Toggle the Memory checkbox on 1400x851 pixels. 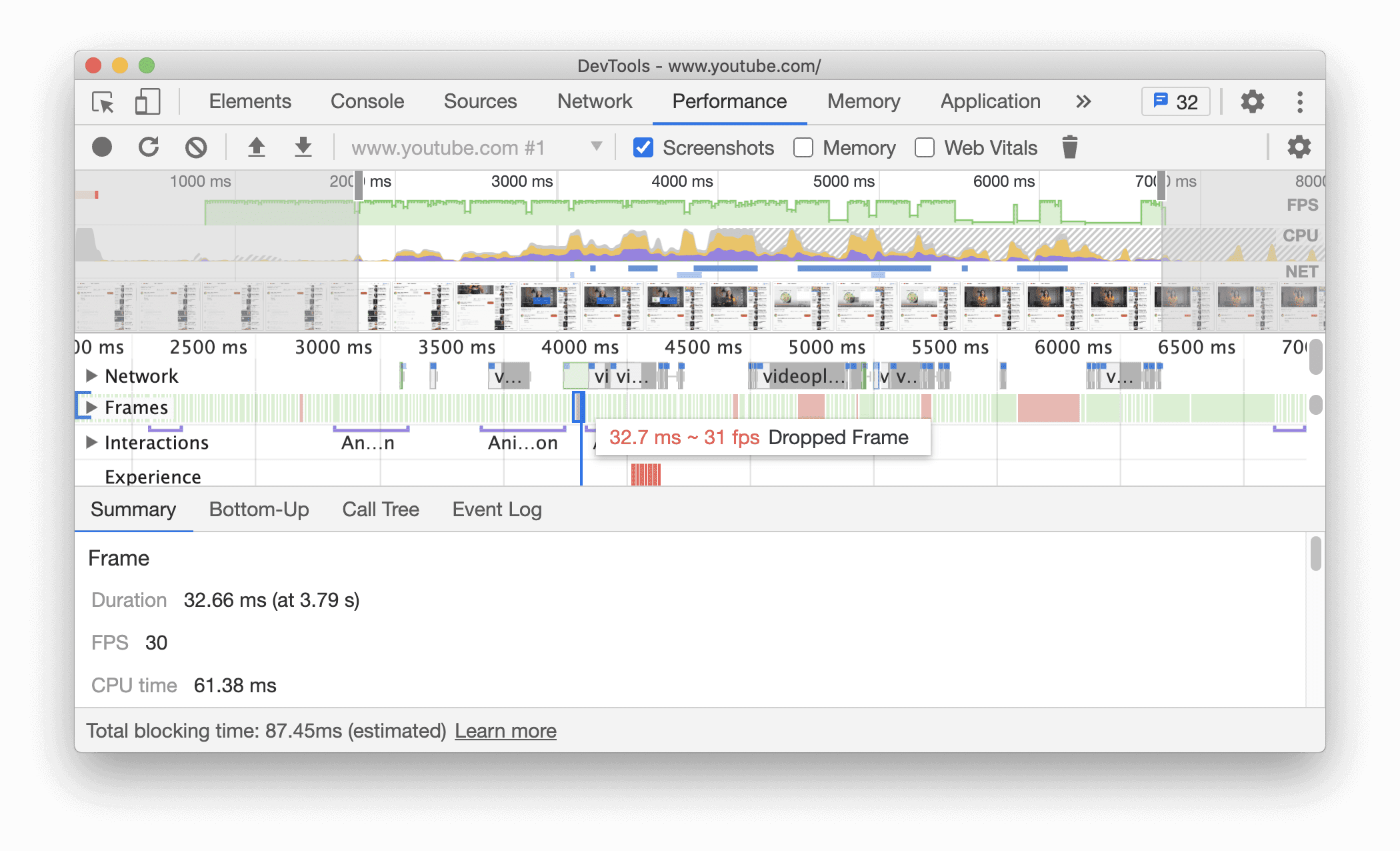803,148
